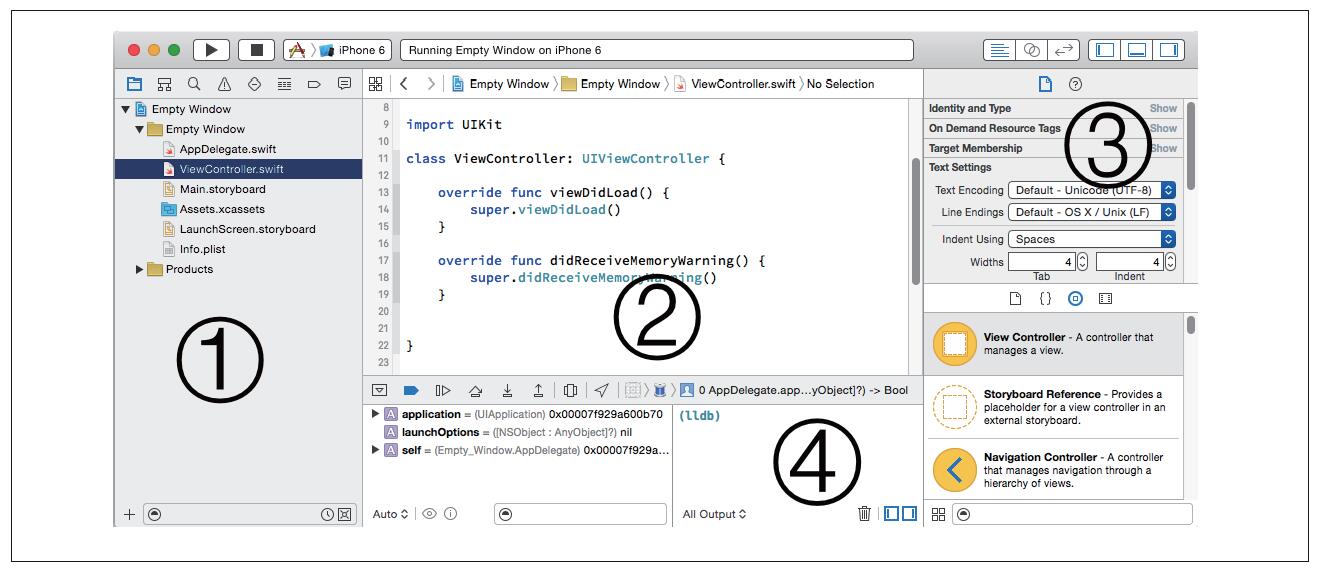Open the Issue navigator warning icon
The height and width of the screenshot is (572, 1320).
pos(224,84)
